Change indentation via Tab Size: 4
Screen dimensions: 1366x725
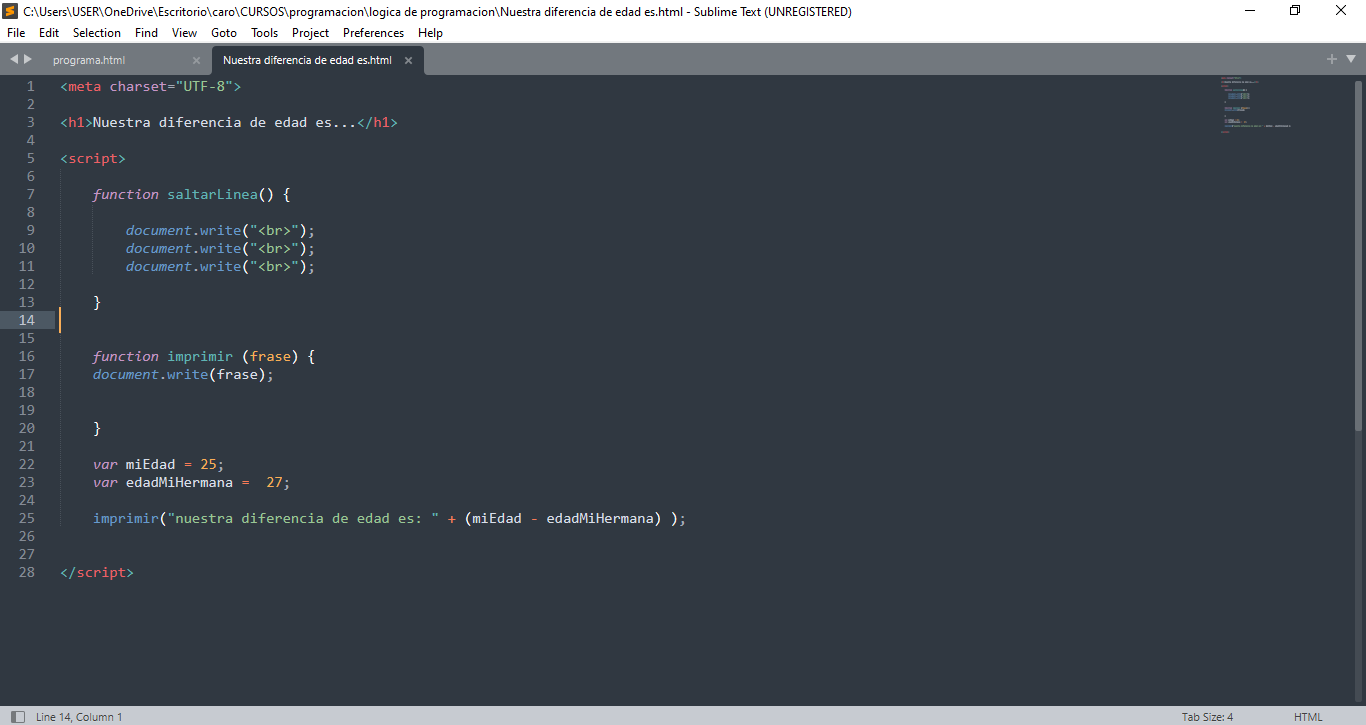1207,717
